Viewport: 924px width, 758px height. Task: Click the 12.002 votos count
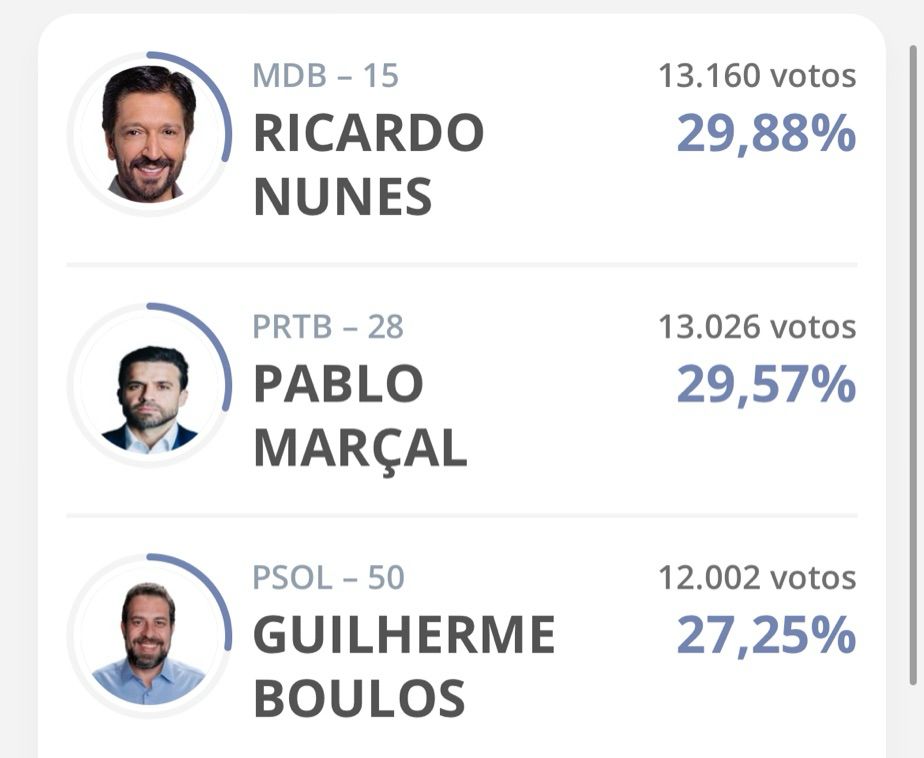[x=757, y=578]
